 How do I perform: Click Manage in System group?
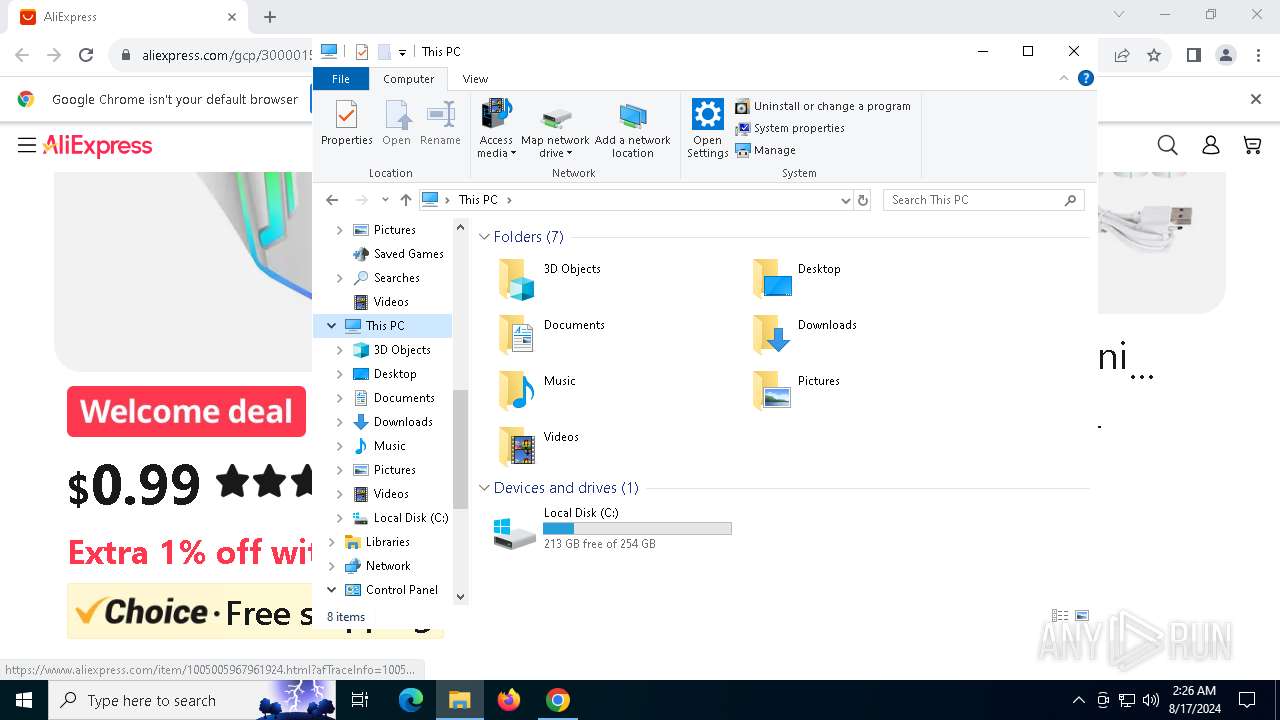(766, 150)
